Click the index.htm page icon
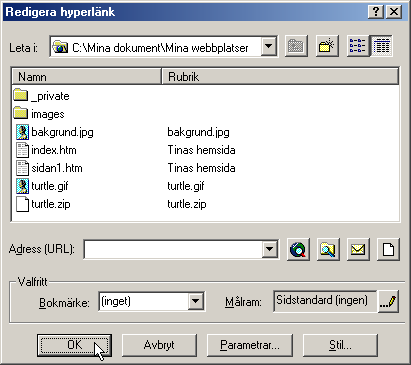The width and height of the screenshot is (411, 365). pyautogui.click(x=22, y=150)
